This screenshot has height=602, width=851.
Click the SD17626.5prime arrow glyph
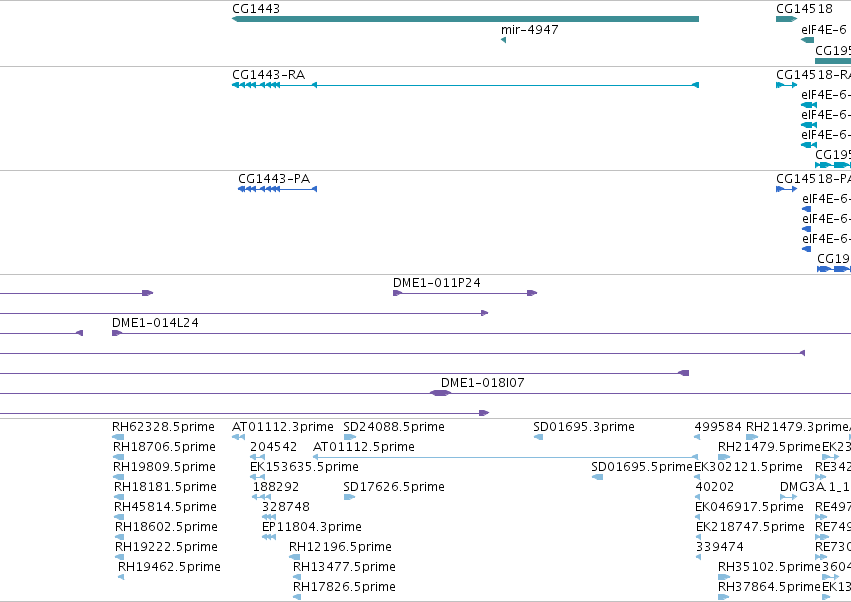[349, 497]
